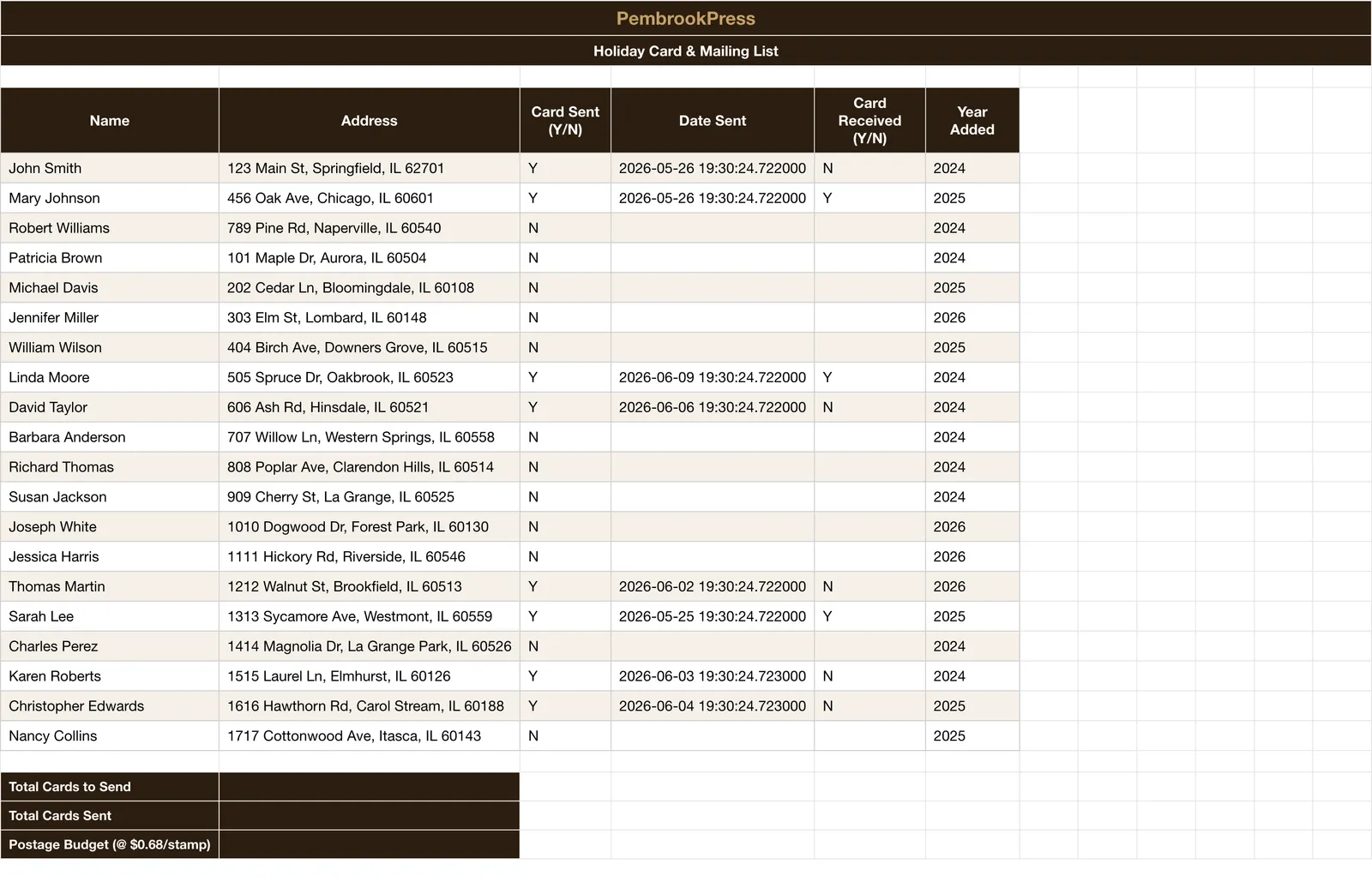
Task: Select the Thomas Martin name cell
Action: pos(110,586)
